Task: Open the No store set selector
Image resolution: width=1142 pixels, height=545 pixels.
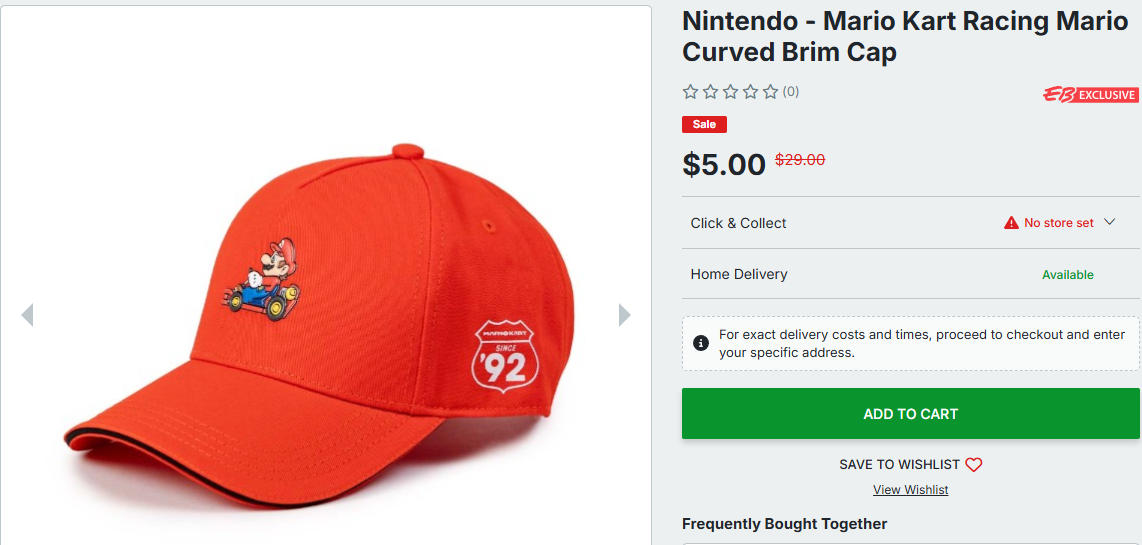Action: click(x=1058, y=223)
